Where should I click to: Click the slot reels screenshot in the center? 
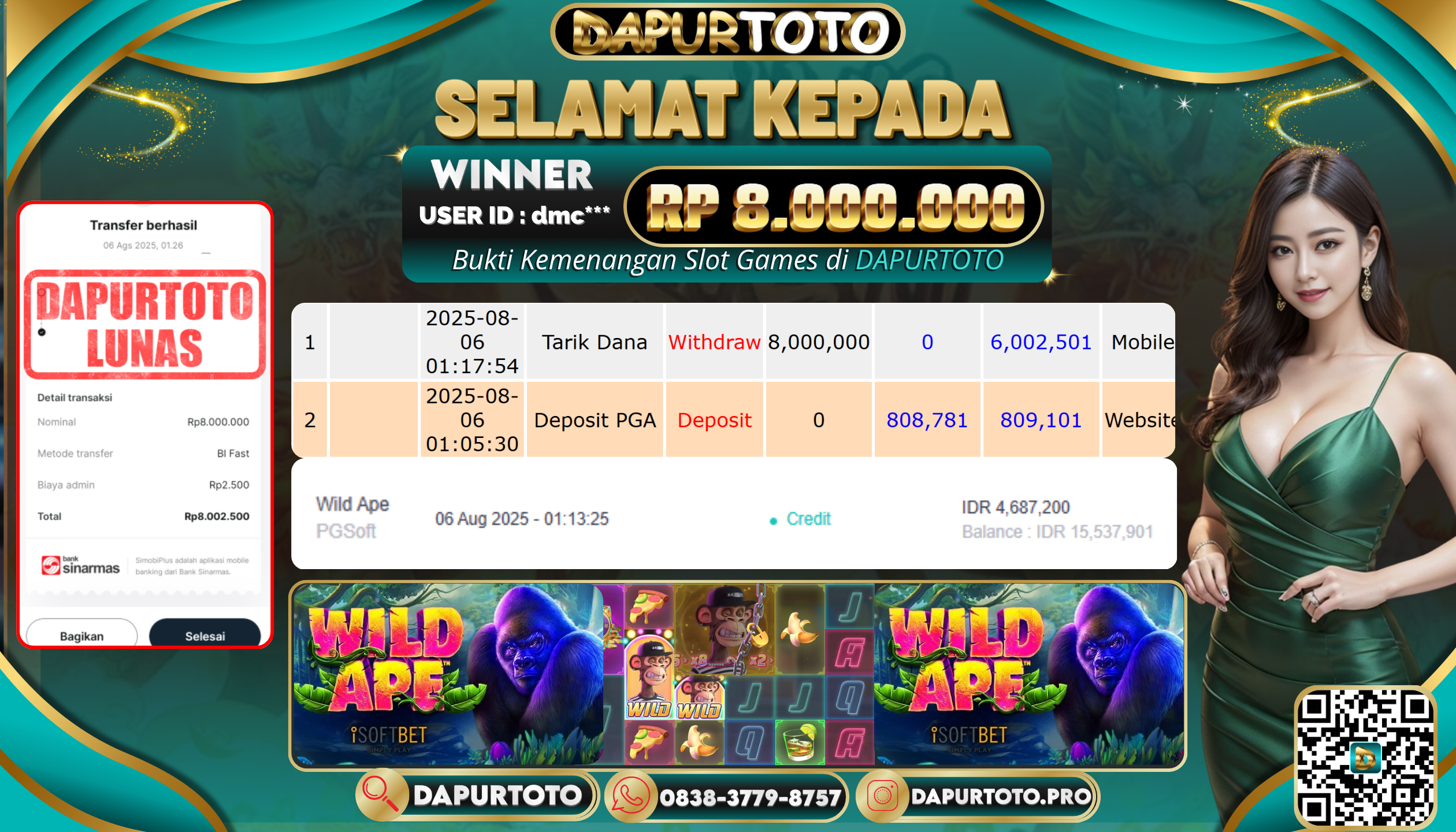pyautogui.click(x=739, y=674)
